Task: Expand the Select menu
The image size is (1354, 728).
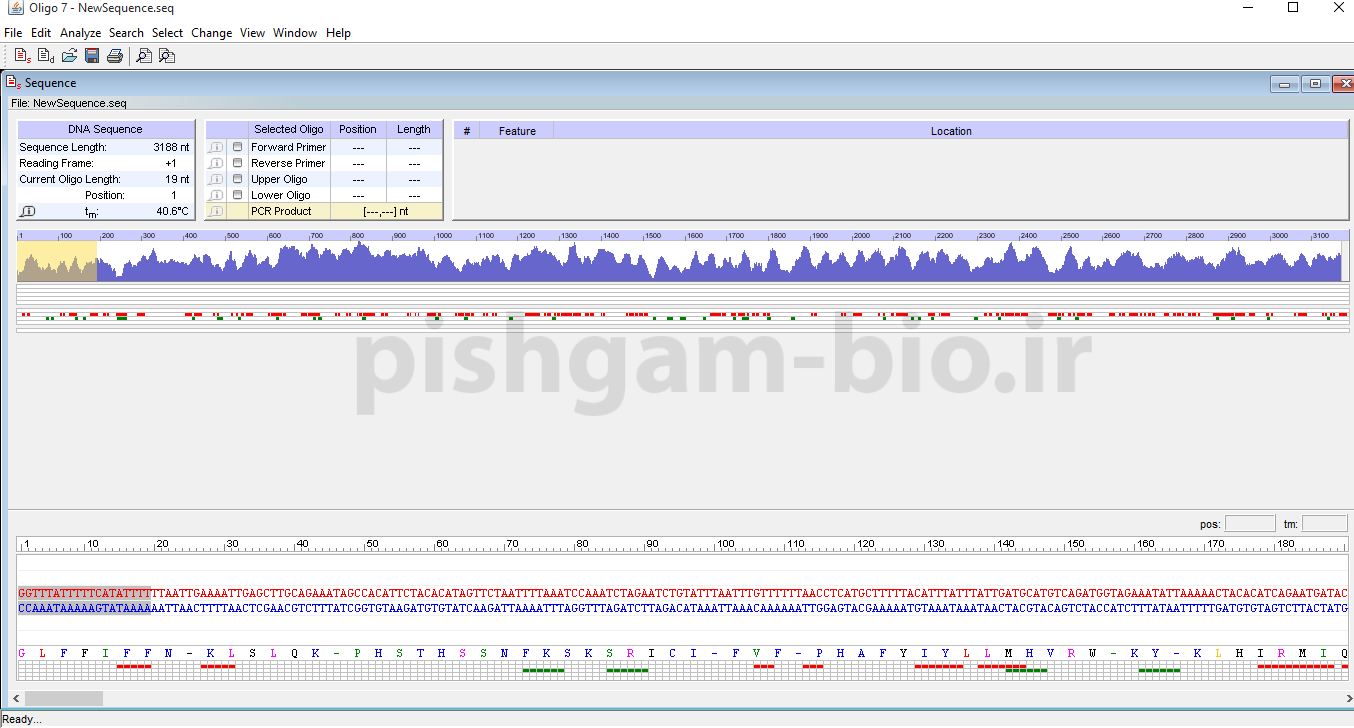Action: coord(167,33)
